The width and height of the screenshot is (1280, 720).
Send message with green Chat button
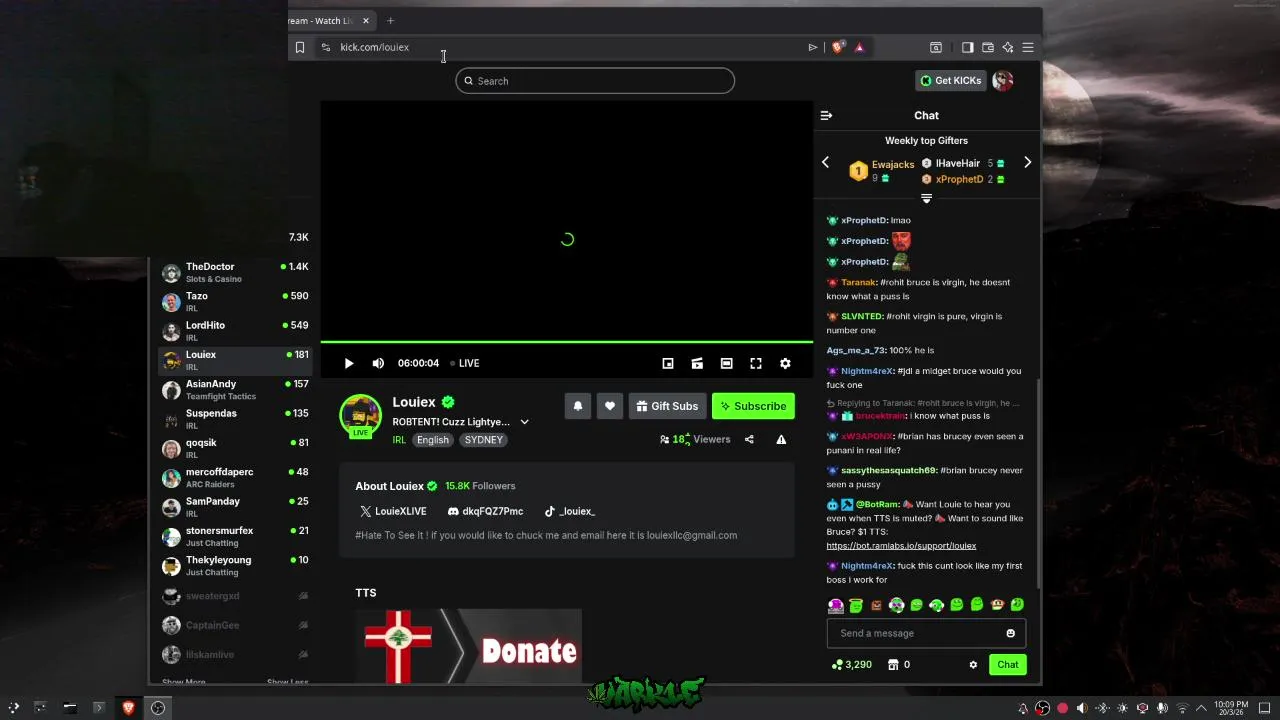(x=1007, y=664)
